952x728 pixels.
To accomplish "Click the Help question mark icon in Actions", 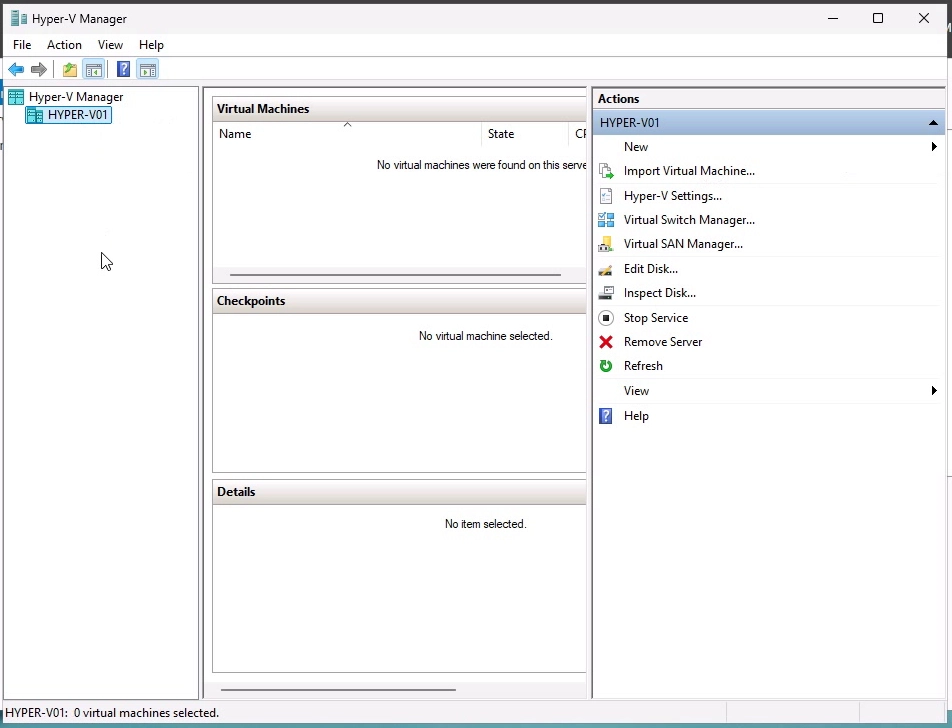I will click(x=606, y=416).
